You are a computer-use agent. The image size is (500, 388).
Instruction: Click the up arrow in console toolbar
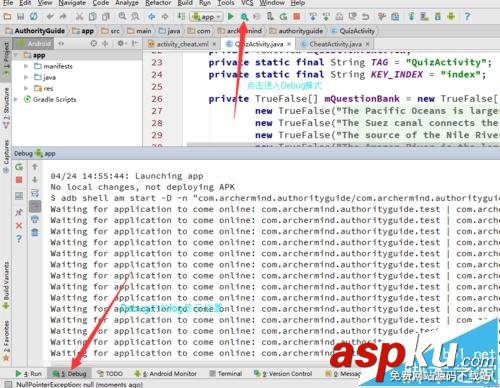click(35, 167)
